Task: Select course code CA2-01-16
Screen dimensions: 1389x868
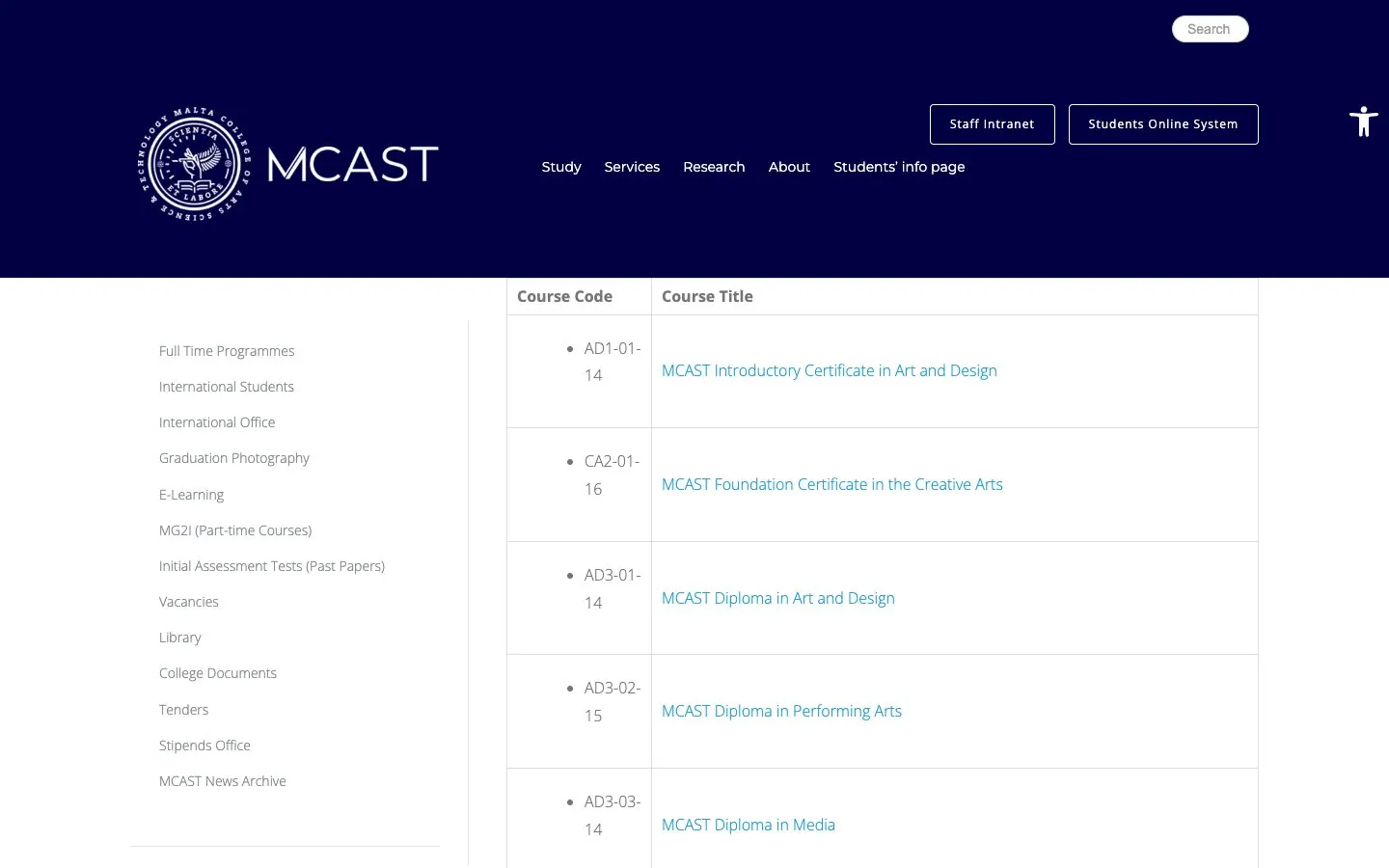Action: click(x=612, y=475)
